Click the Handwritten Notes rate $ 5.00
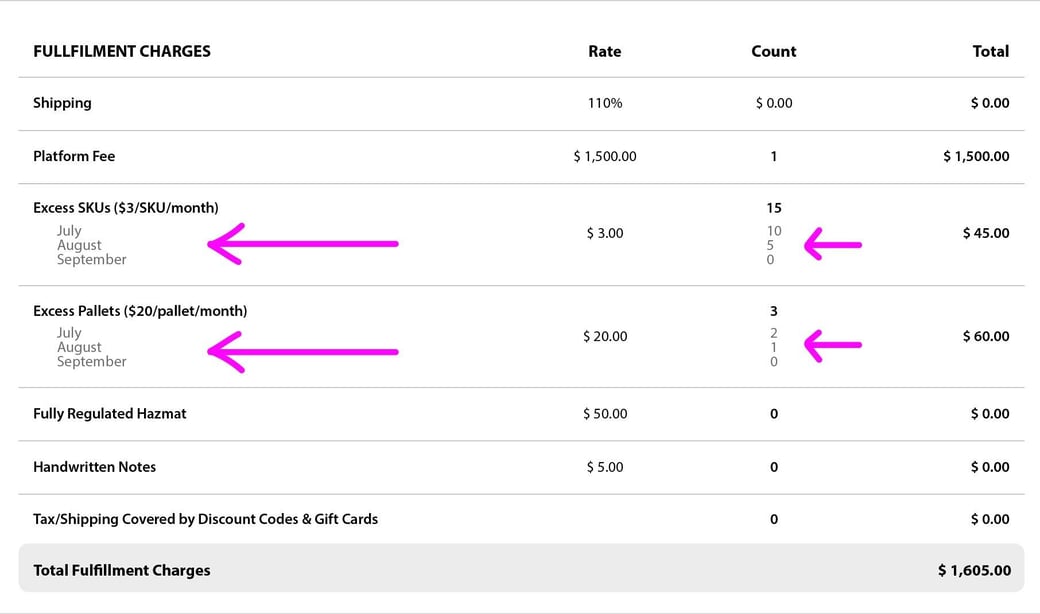Screen dimensions: 1040x614 [605, 467]
